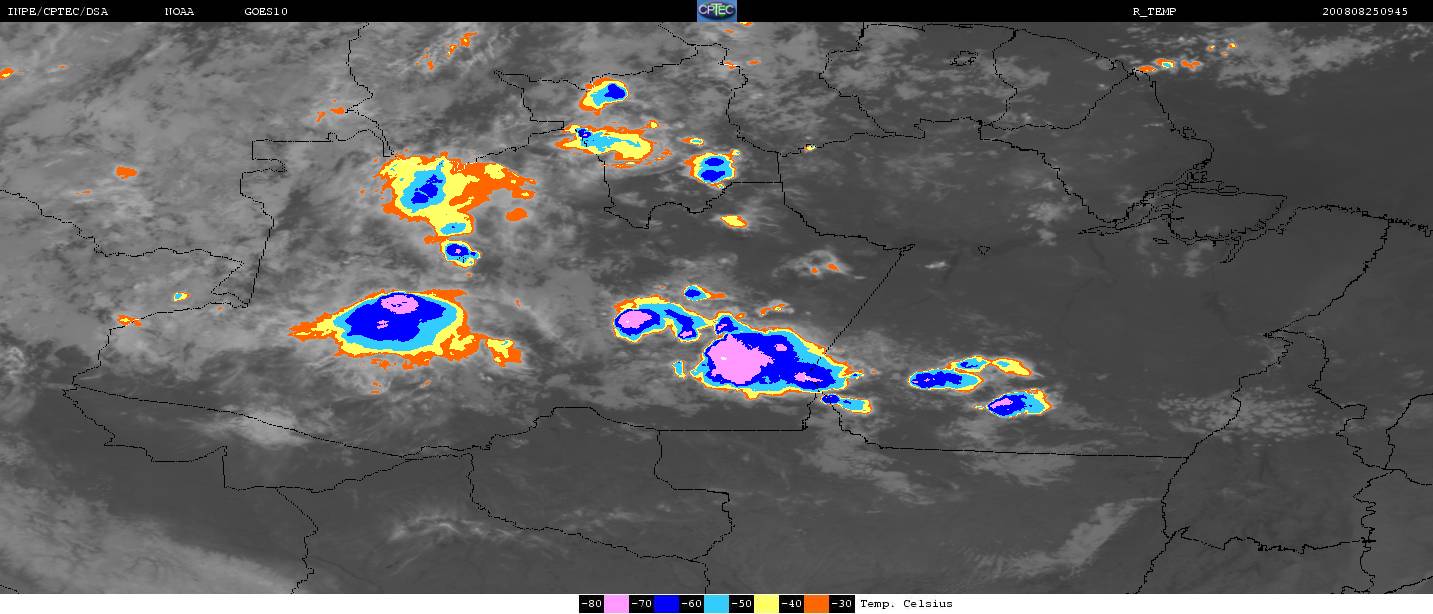Image resolution: width=1433 pixels, height=614 pixels.
Task: Click the '200808250945' timestamp
Action: [1365, 11]
